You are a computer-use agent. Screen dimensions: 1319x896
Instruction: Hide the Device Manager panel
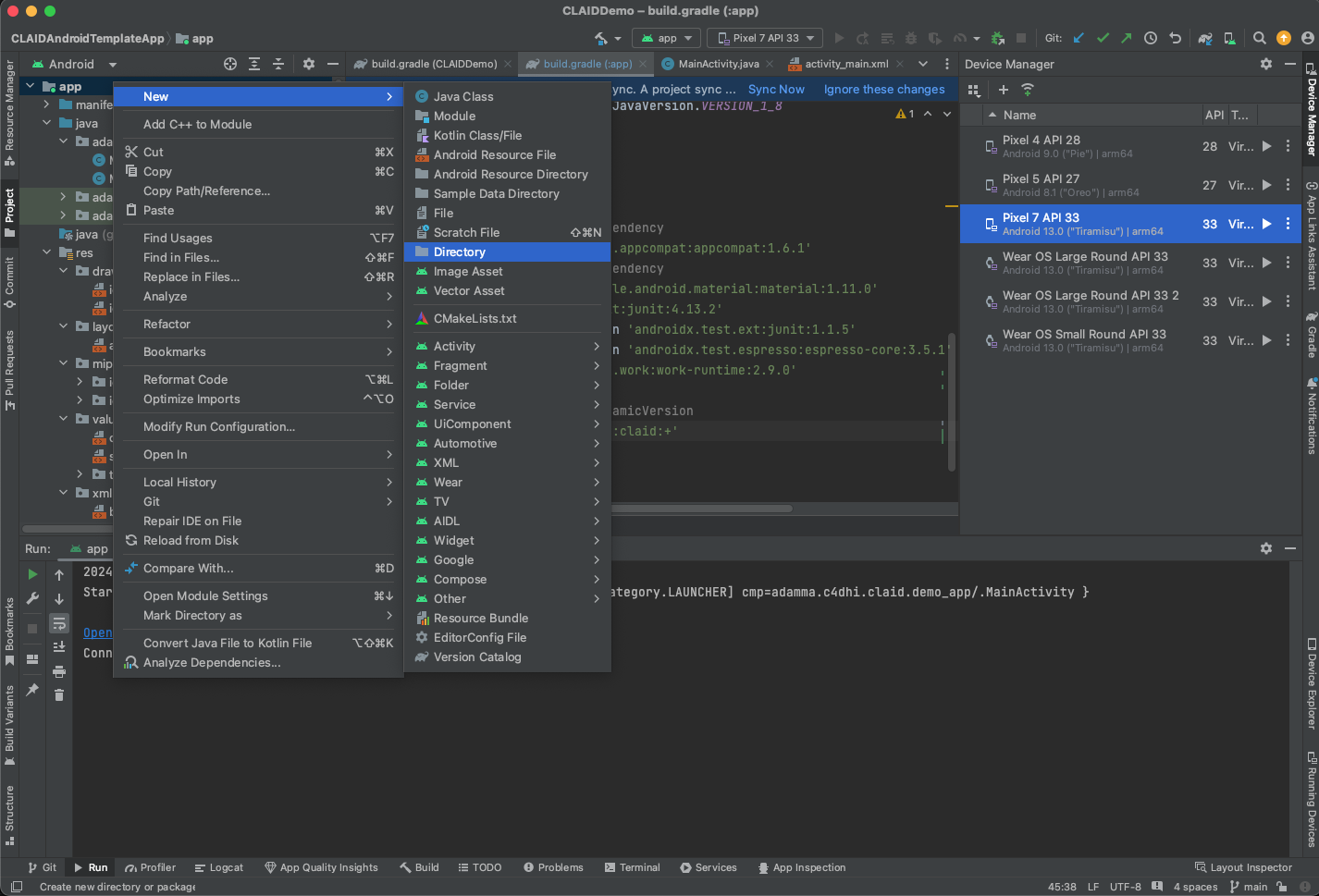point(1290,64)
